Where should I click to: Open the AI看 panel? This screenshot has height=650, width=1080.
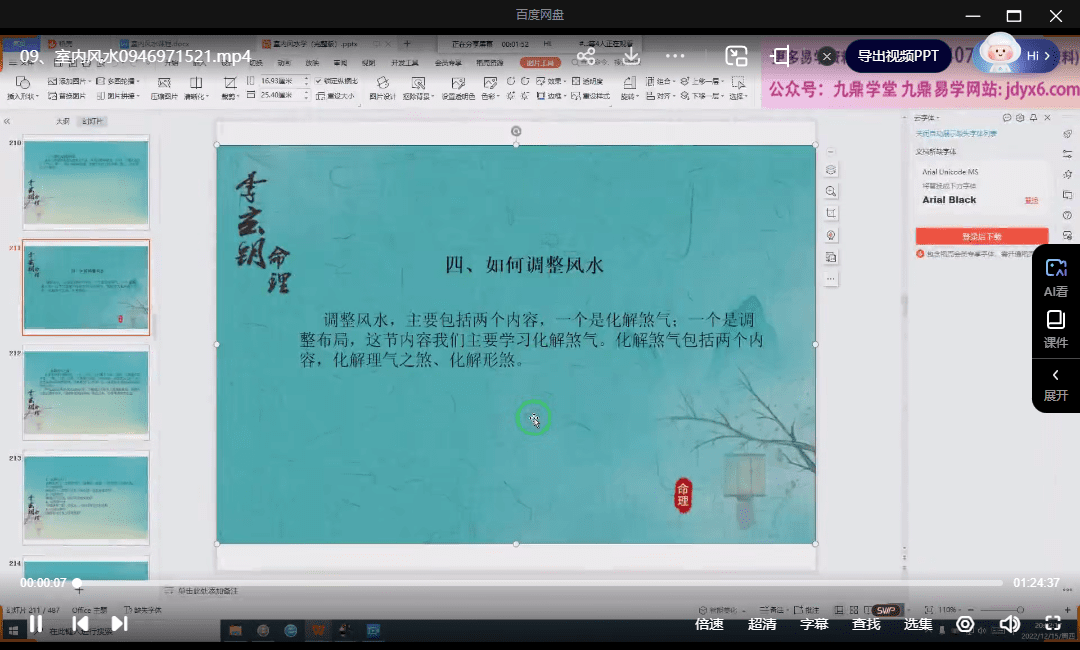pos(1056,277)
